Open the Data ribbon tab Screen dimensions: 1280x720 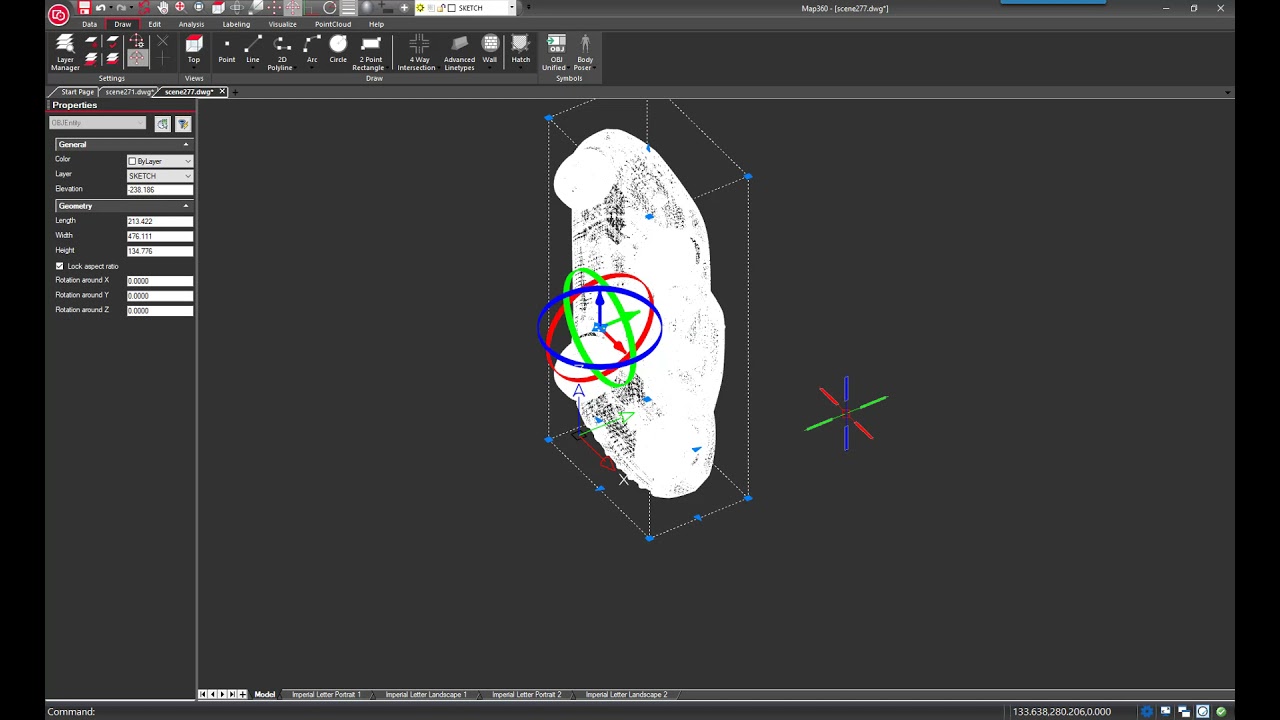click(x=90, y=24)
